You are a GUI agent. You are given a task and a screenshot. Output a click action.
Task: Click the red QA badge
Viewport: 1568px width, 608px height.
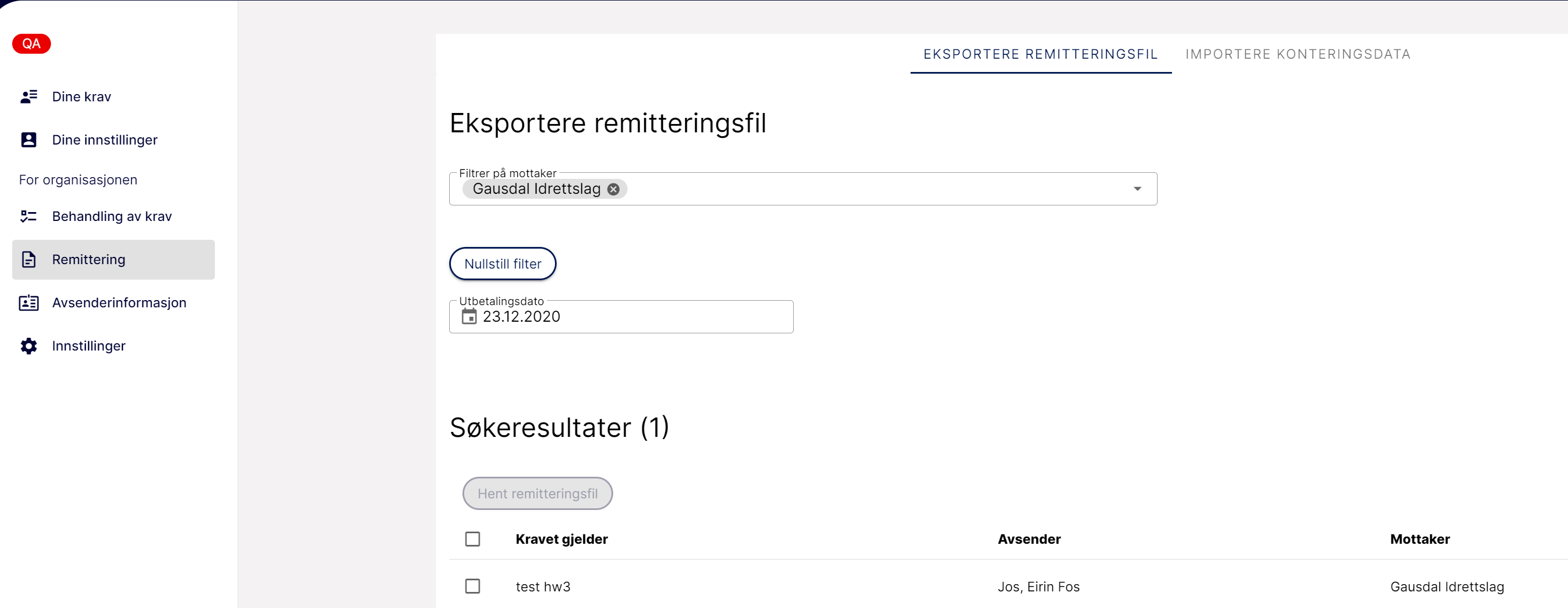[32, 44]
